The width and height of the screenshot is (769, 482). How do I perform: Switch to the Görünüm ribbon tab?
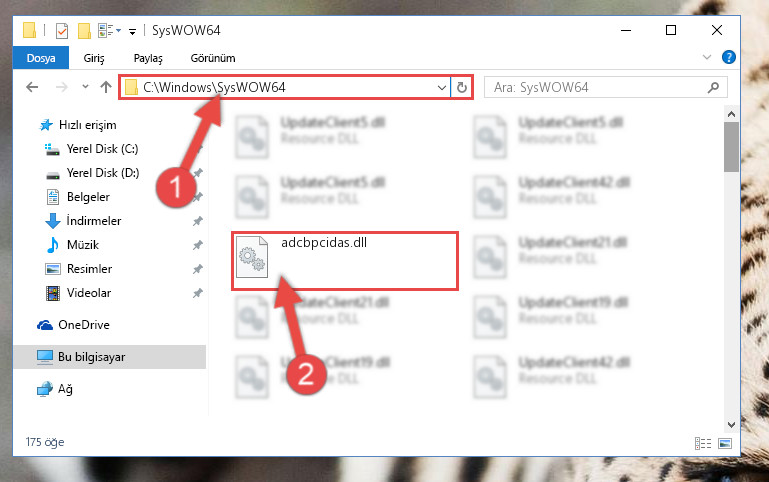click(213, 58)
